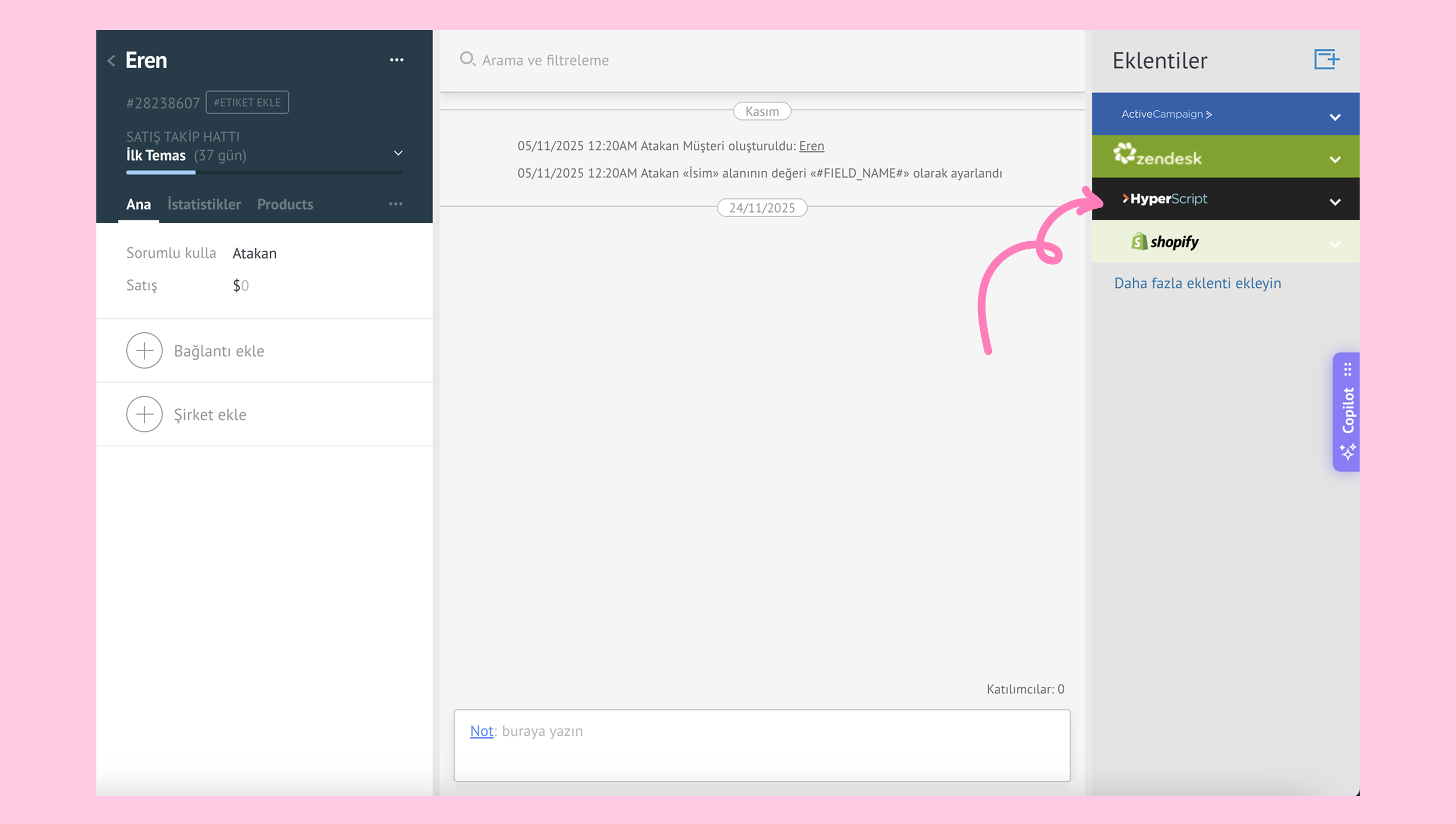Image resolution: width=1456 pixels, height=824 pixels.
Task: Open the more tabs ellipsis after Products
Action: point(396,204)
